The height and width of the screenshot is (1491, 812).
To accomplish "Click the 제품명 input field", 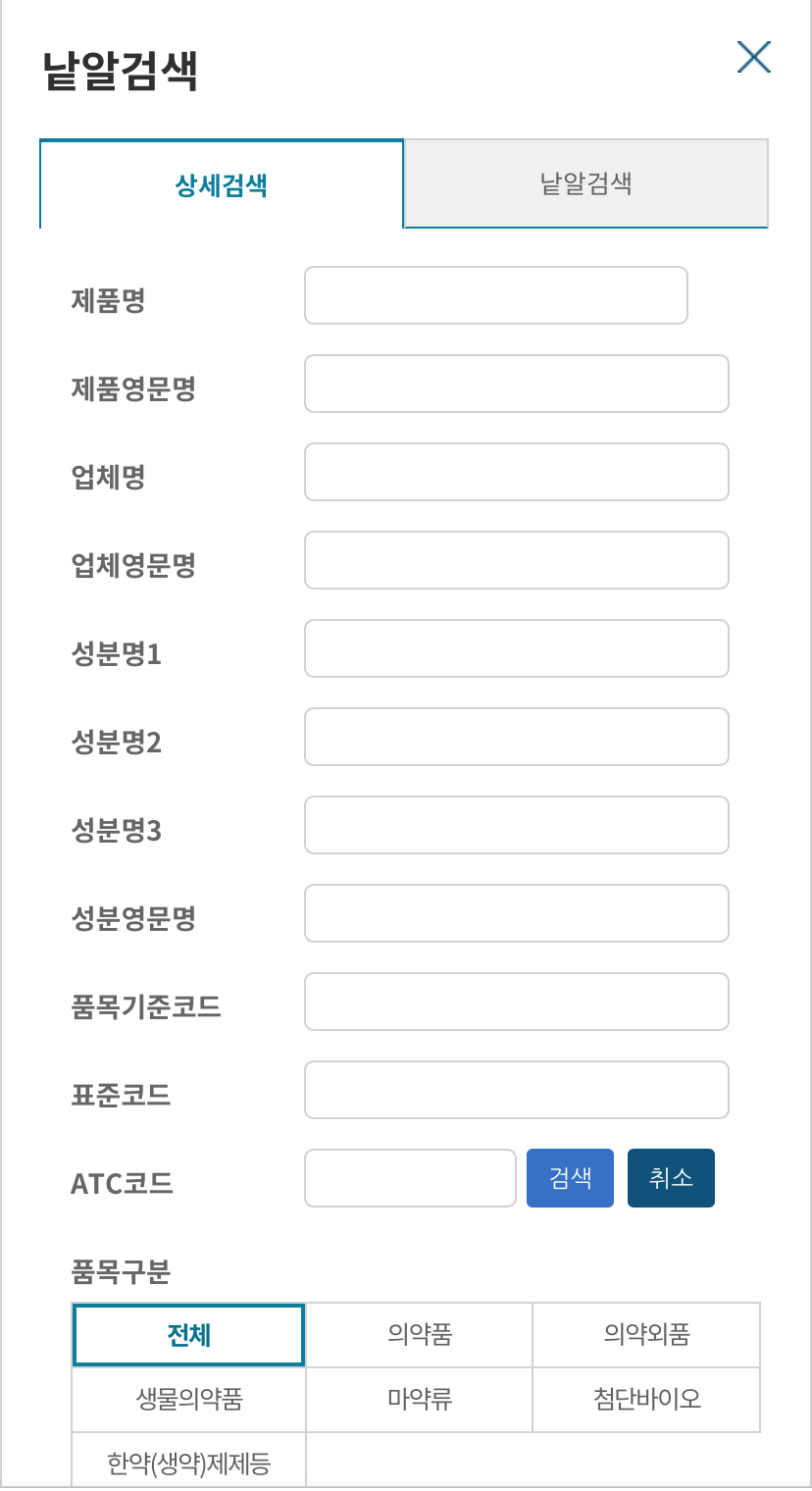I will (x=495, y=294).
